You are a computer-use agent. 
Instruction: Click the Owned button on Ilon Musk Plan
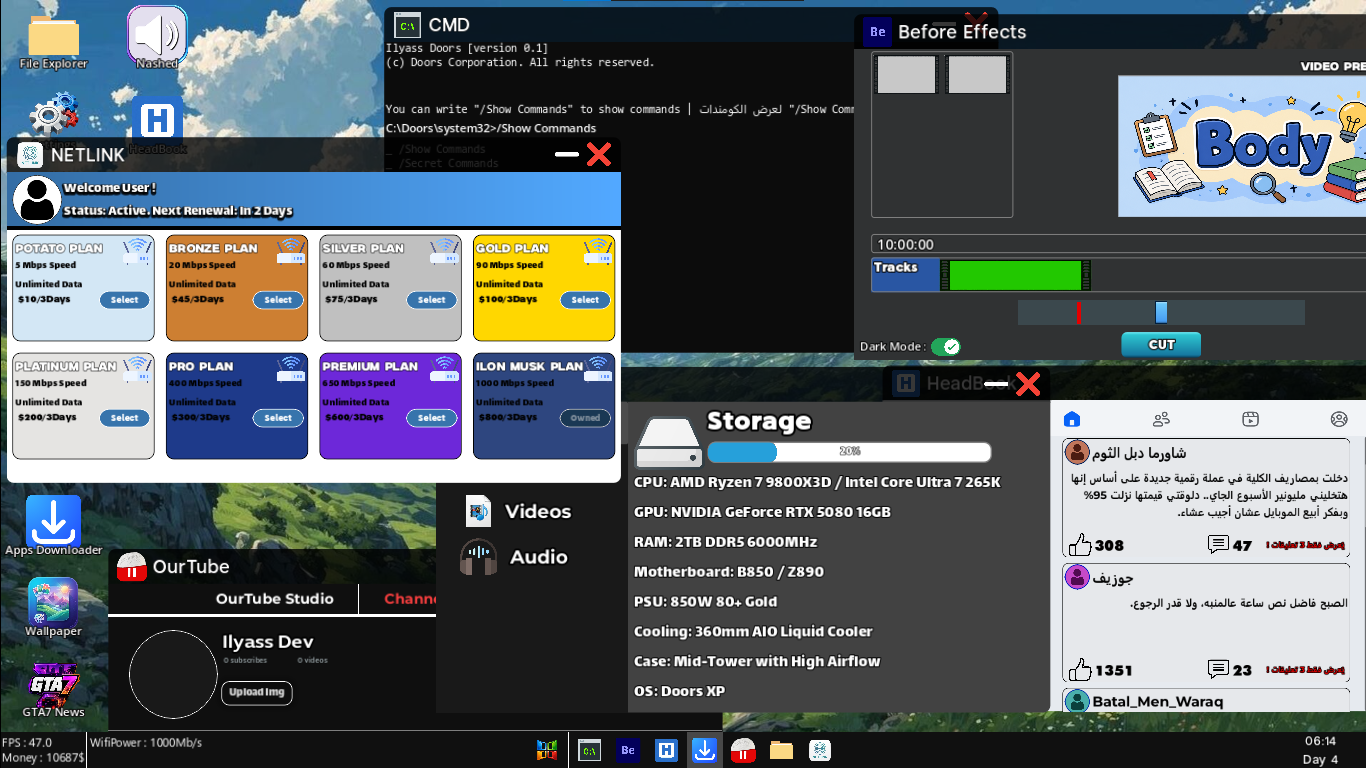coord(585,418)
